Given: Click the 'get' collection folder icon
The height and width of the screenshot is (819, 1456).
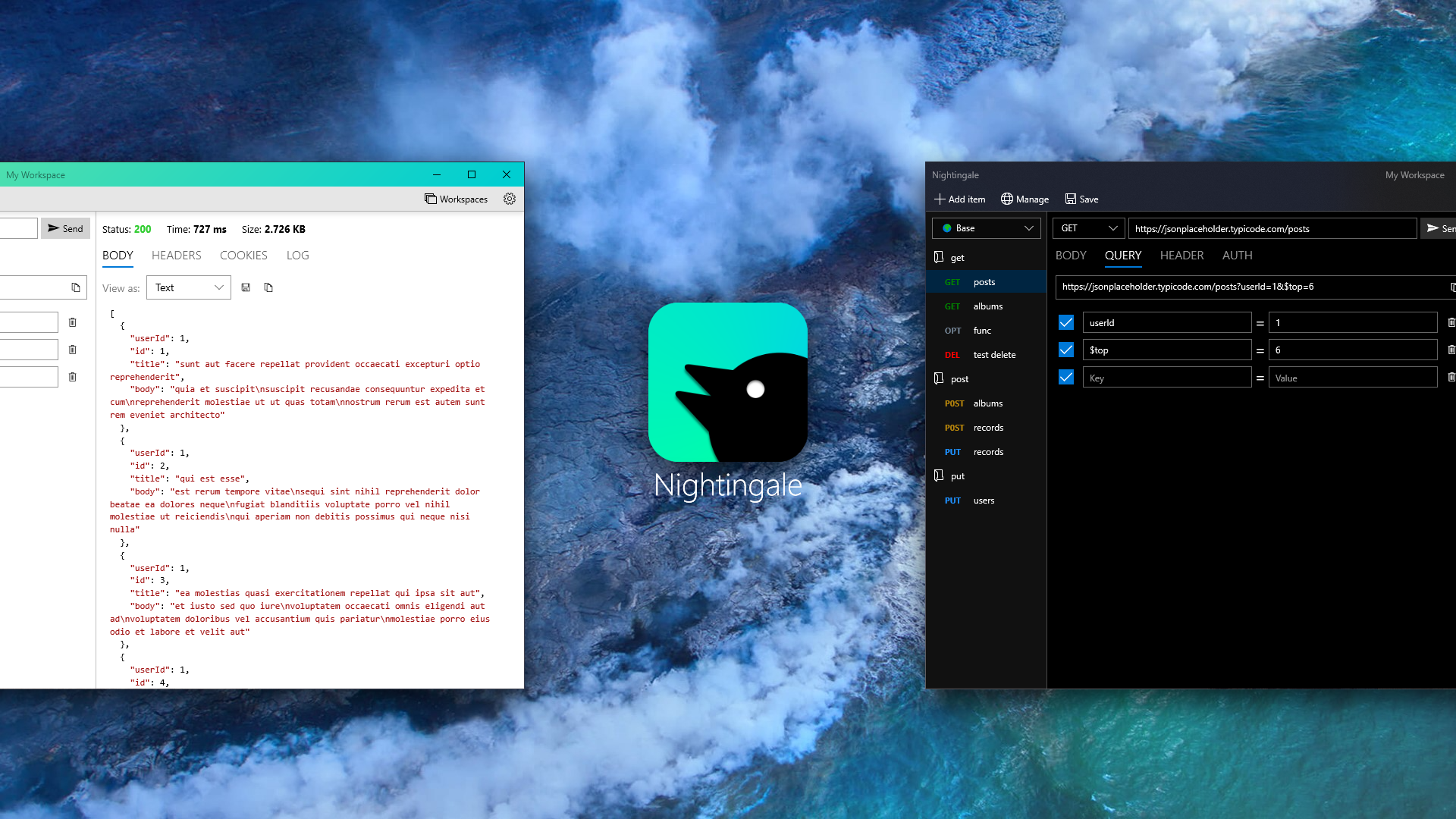Looking at the screenshot, I should [x=939, y=257].
